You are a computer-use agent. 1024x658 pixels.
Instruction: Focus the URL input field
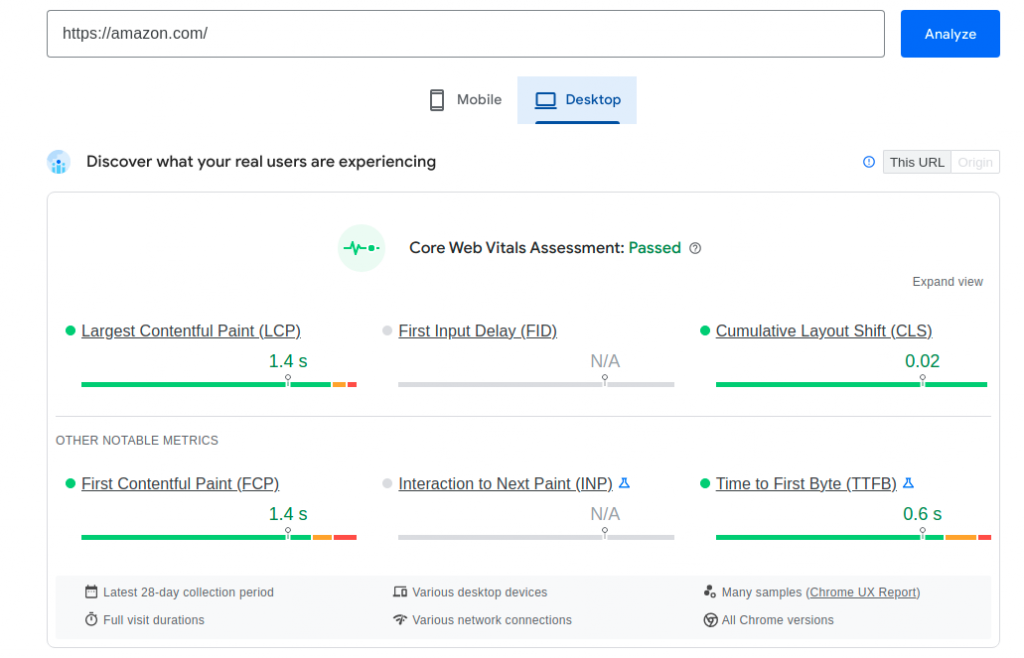[466, 34]
